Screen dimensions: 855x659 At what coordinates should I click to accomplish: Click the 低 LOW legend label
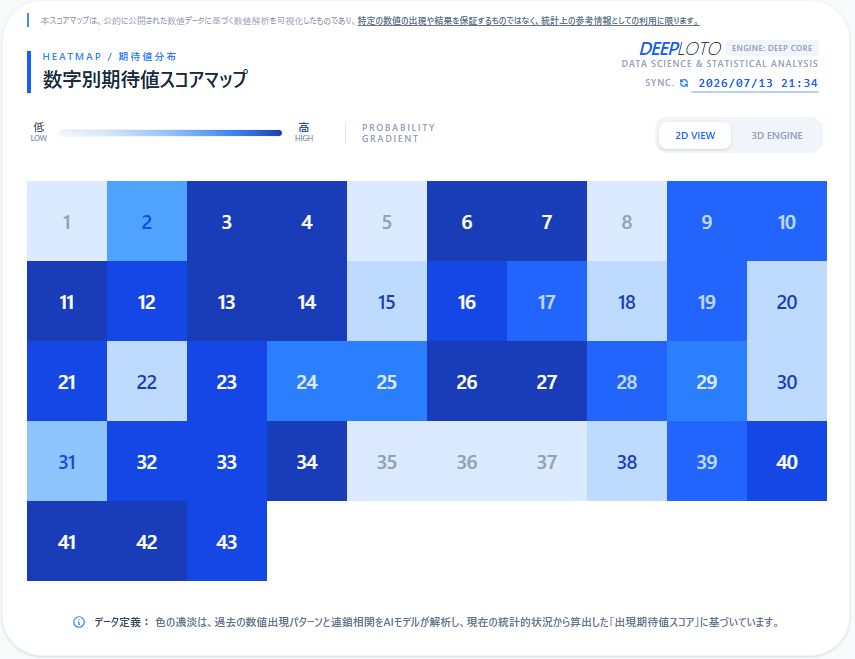click(x=39, y=132)
